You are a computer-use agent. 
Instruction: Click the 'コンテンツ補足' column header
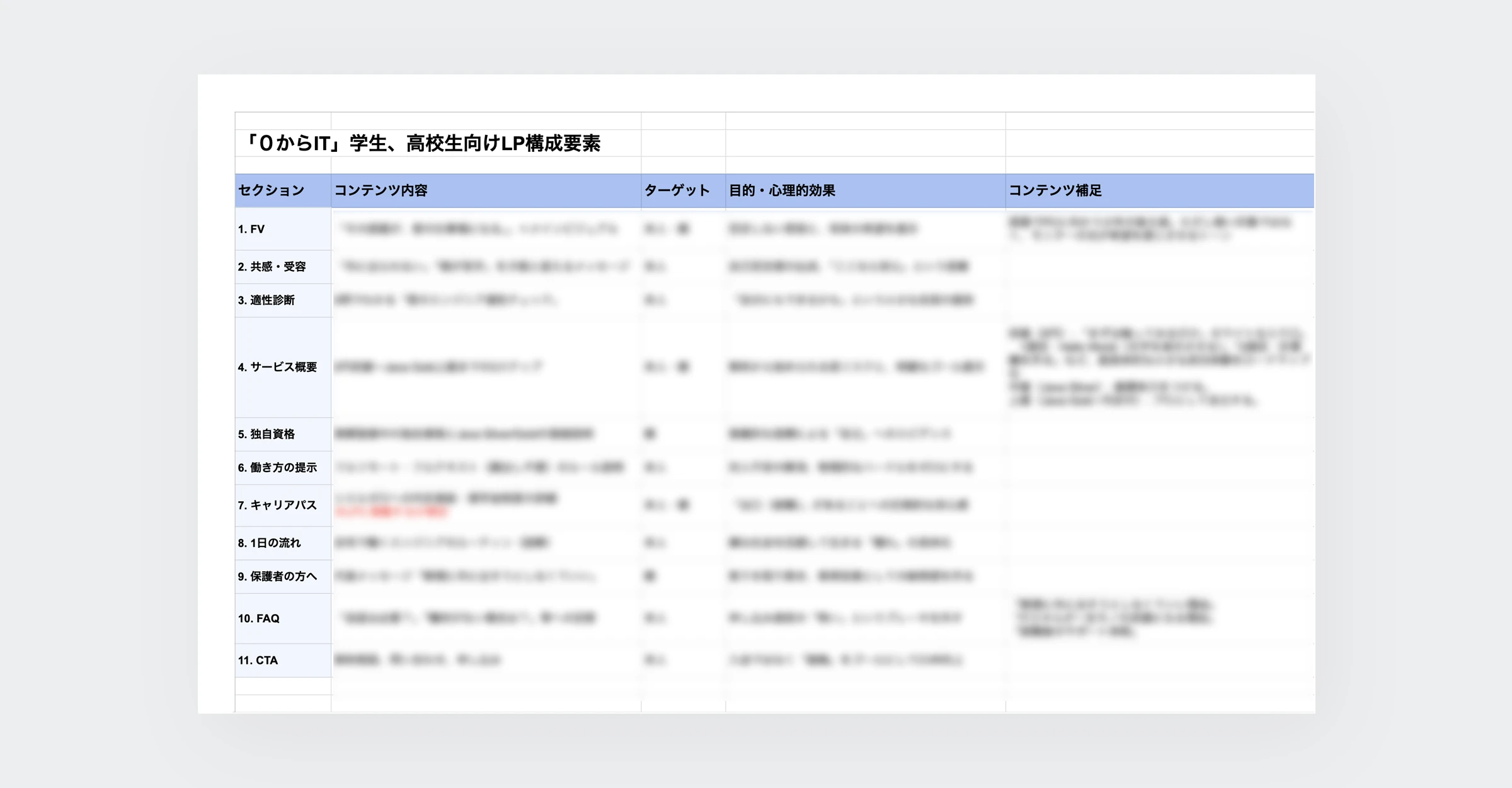(x=1160, y=190)
